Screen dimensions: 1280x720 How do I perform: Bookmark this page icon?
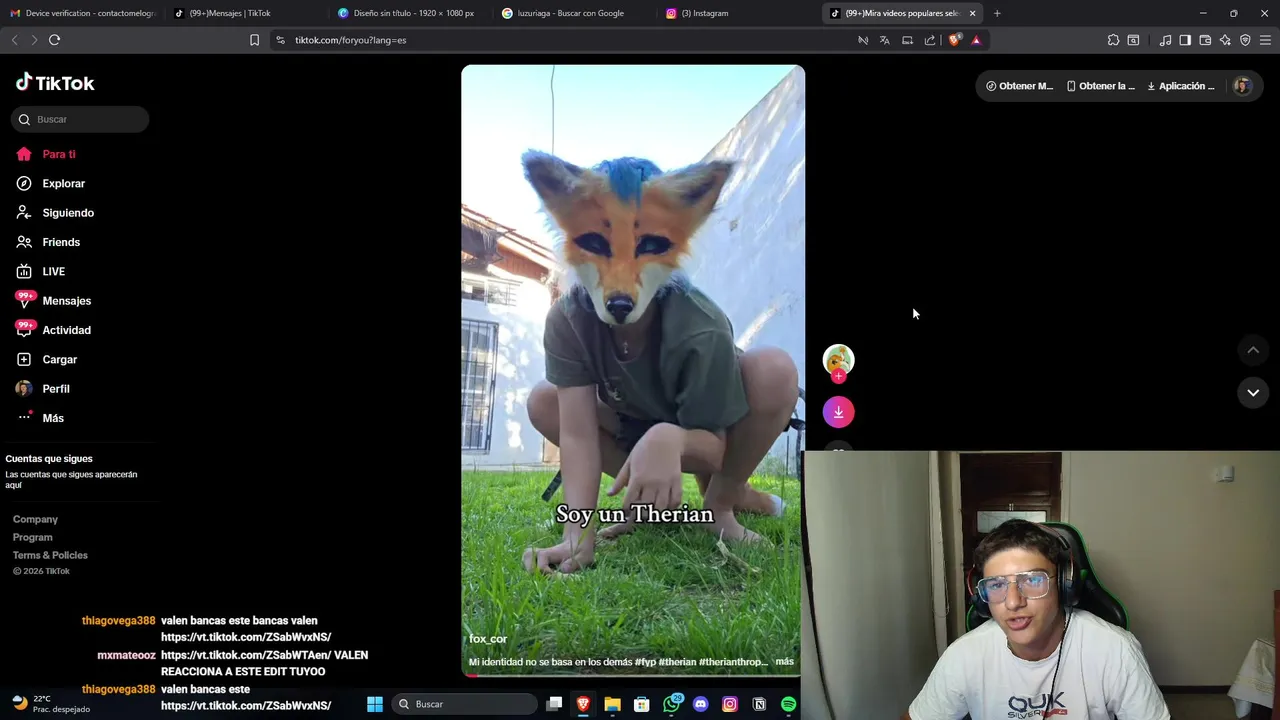click(254, 40)
